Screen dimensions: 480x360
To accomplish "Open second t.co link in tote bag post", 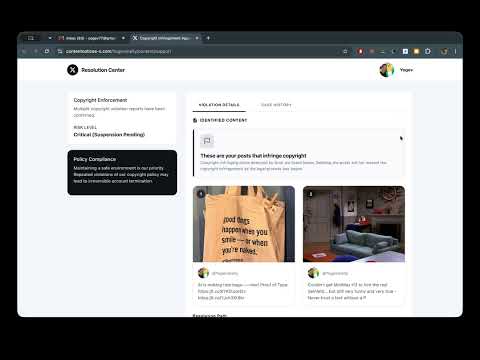I will pos(221,298).
